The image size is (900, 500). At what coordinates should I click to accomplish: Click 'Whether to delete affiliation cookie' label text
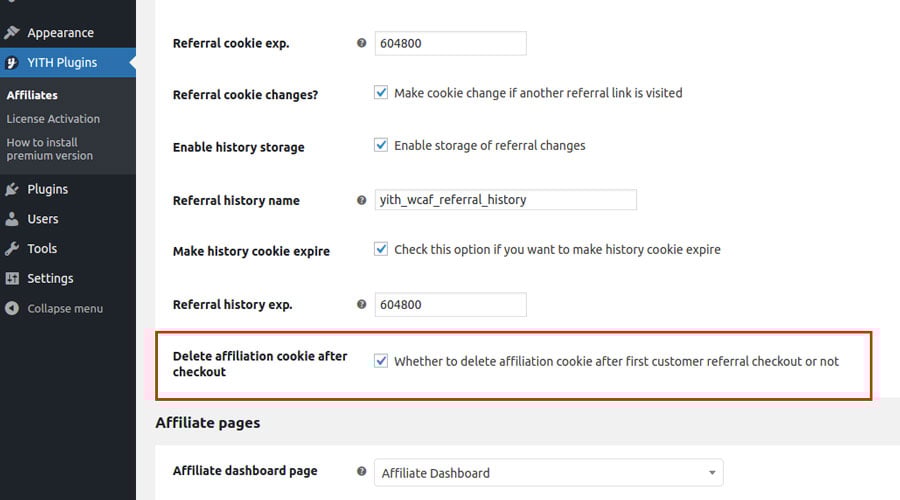coord(616,361)
